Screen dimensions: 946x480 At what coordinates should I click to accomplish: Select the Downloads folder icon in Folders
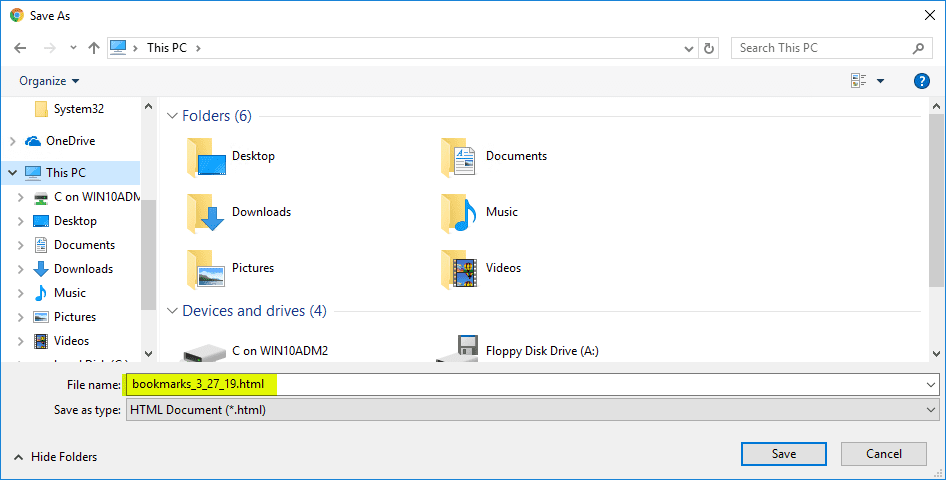coord(206,213)
